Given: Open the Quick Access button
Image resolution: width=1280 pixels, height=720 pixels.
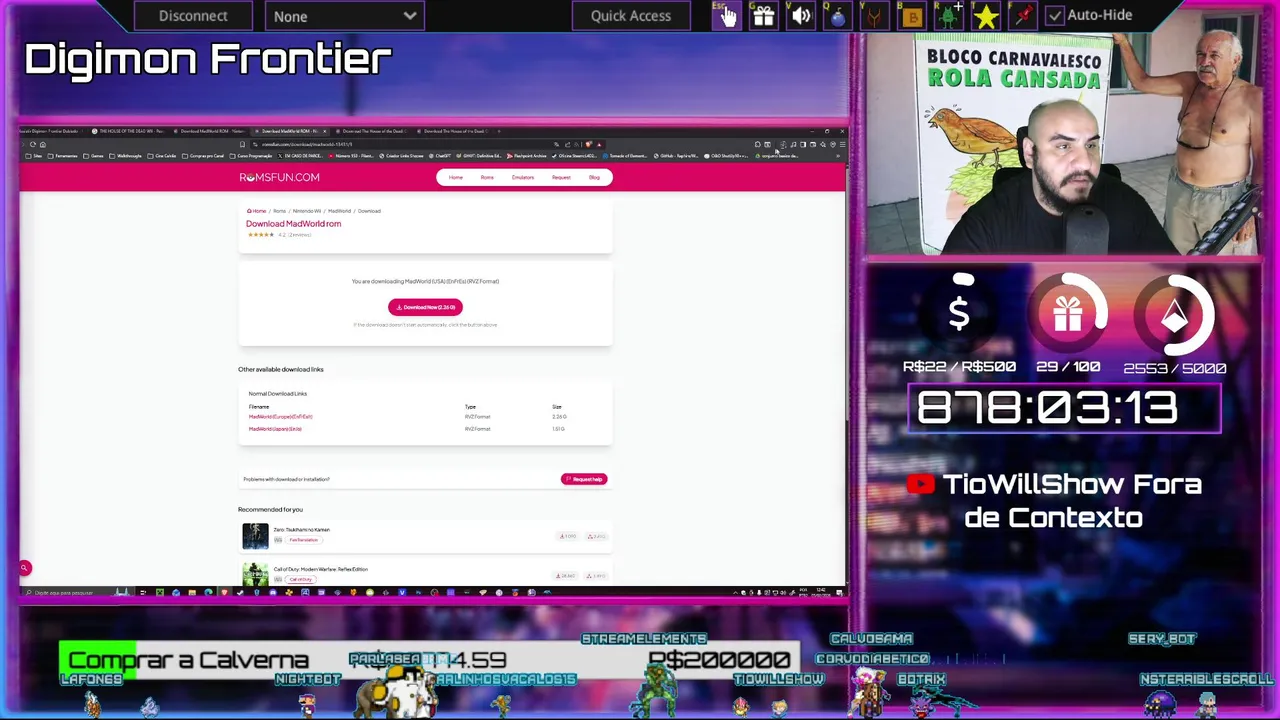Looking at the screenshot, I should click(x=630, y=16).
